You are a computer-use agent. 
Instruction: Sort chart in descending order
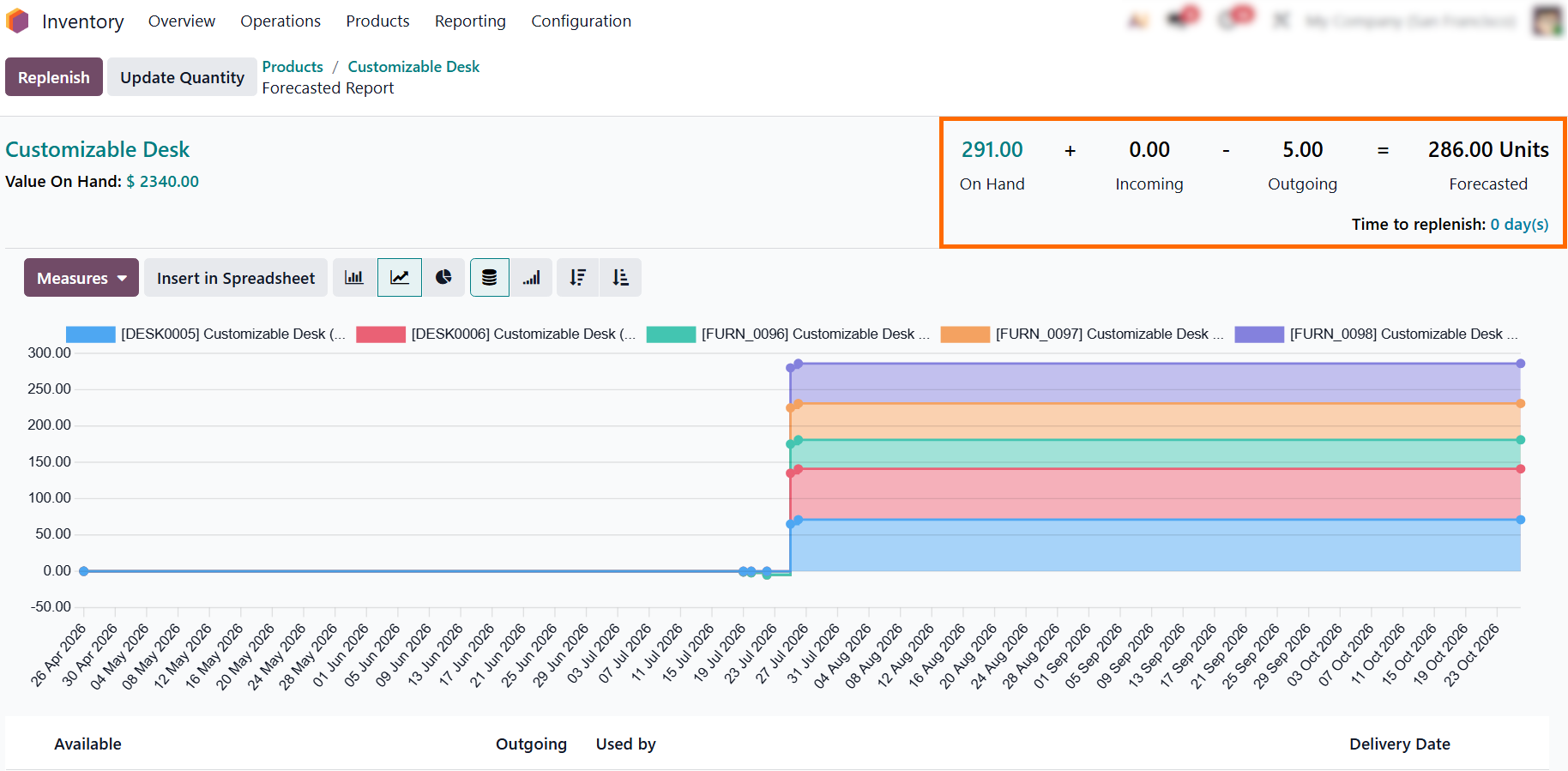coord(577,278)
